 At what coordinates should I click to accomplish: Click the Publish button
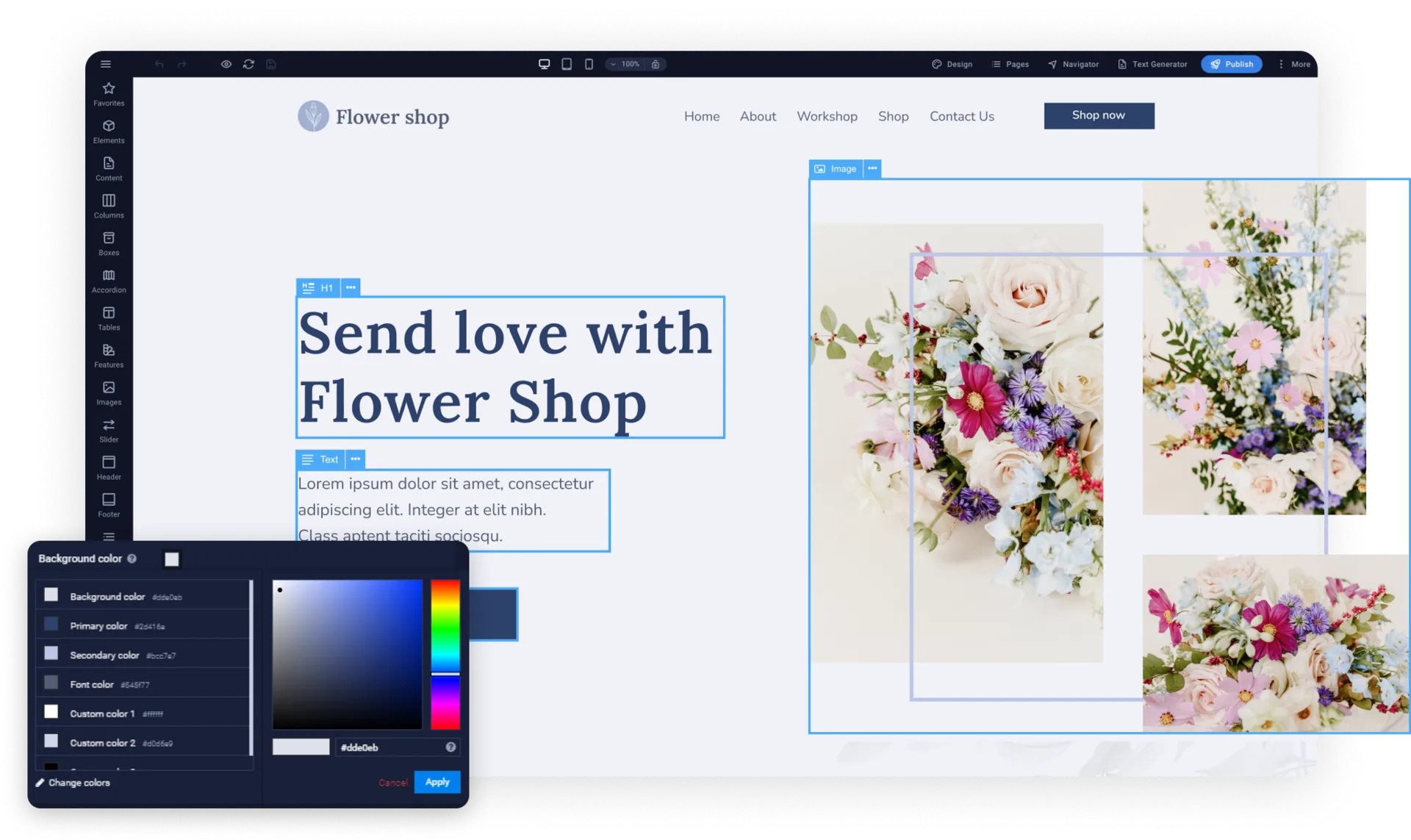click(1231, 64)
